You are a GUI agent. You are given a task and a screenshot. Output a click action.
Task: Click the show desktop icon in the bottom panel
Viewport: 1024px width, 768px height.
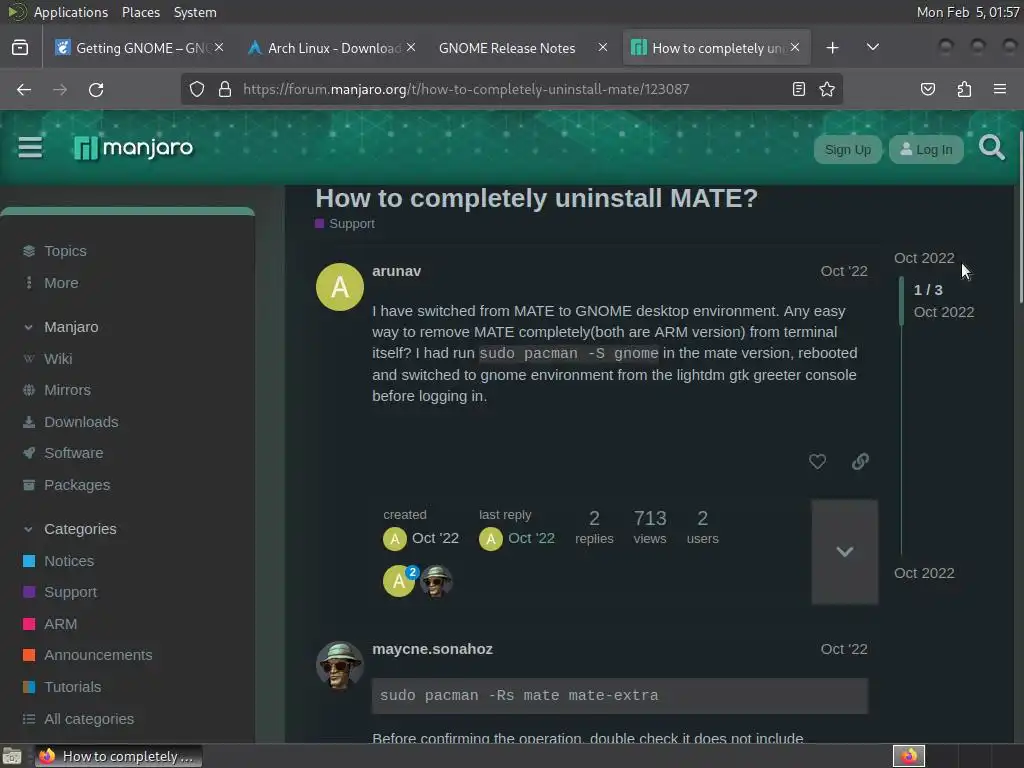coord(12,756)
